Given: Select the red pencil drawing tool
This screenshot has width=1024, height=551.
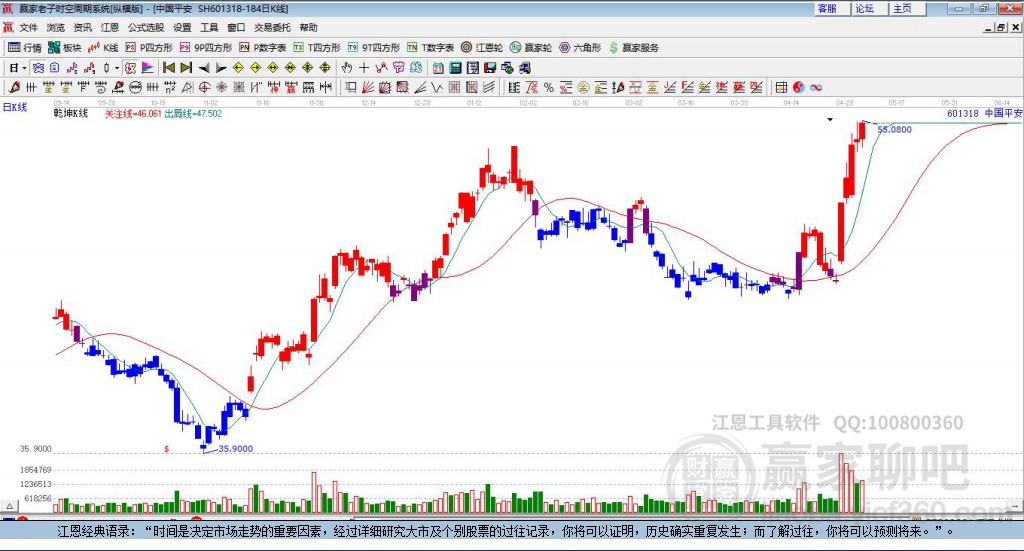Looking at the screenshot, I should [x=14, y=87].
